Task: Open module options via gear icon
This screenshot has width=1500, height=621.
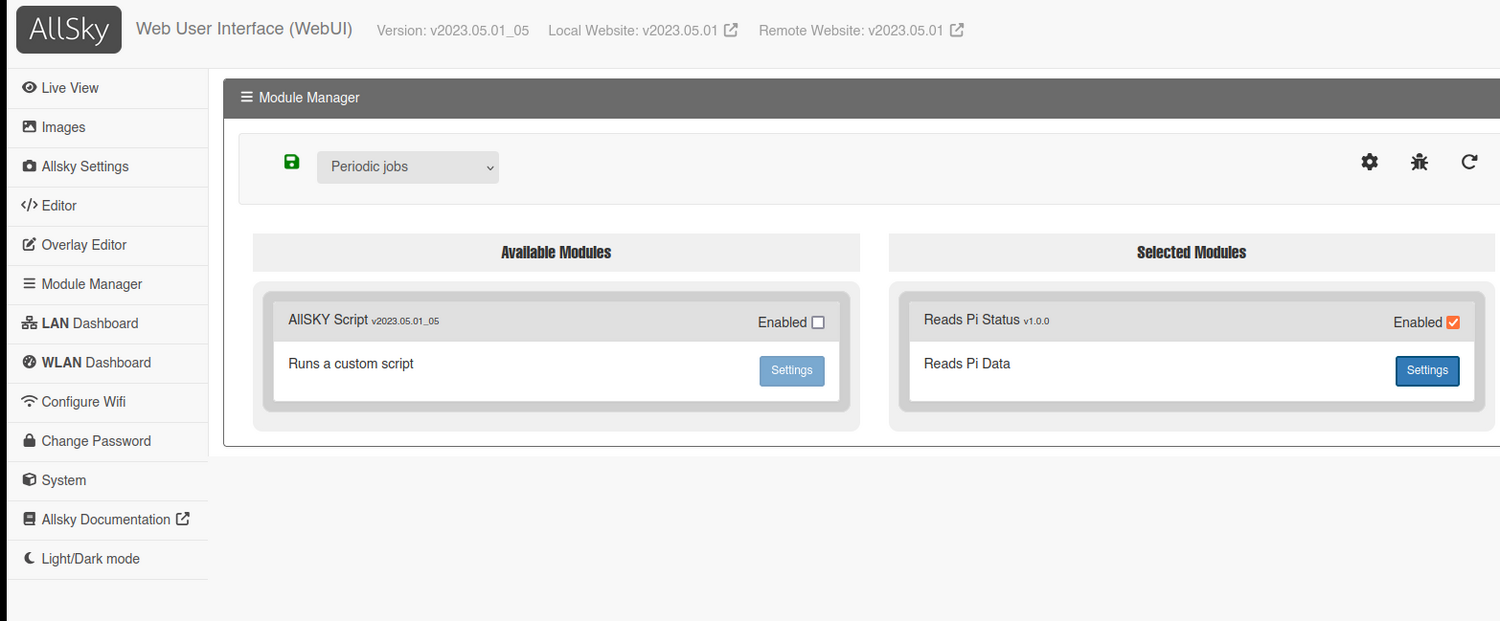Action: click(x=1370, y=162)
